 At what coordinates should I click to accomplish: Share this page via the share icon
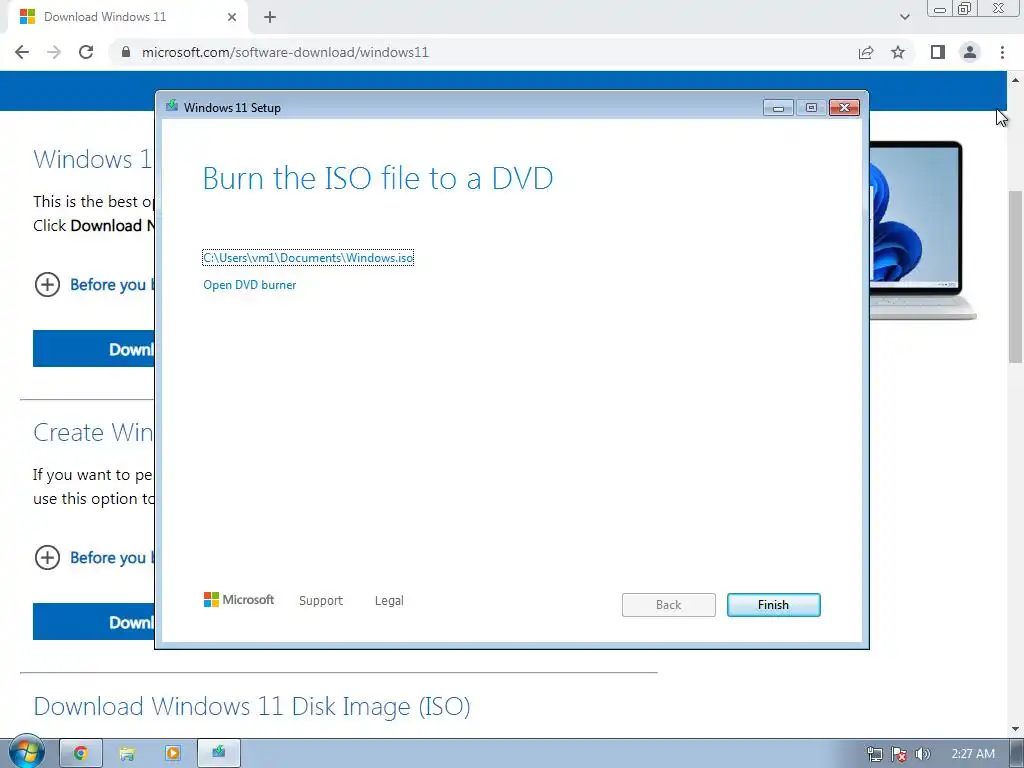[866, 52]
